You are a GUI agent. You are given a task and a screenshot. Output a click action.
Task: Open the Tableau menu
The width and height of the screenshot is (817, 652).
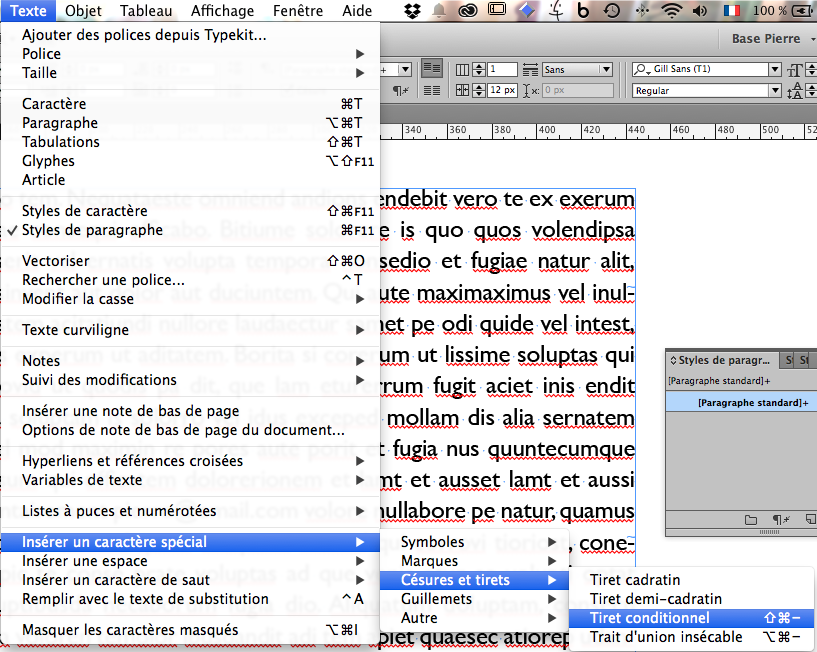(x=146, y=10)
